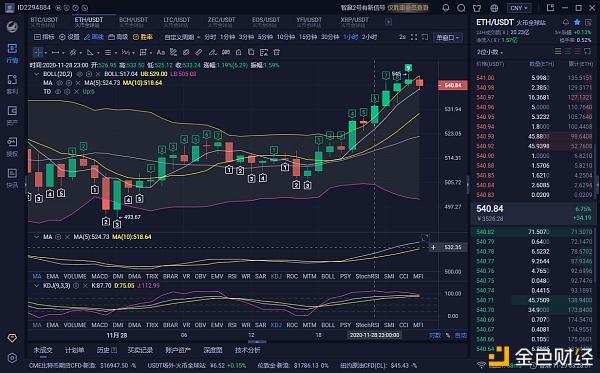Click the ask row priced 541.00
Viewport: 600px width, 373px height.
click(534, 78)
